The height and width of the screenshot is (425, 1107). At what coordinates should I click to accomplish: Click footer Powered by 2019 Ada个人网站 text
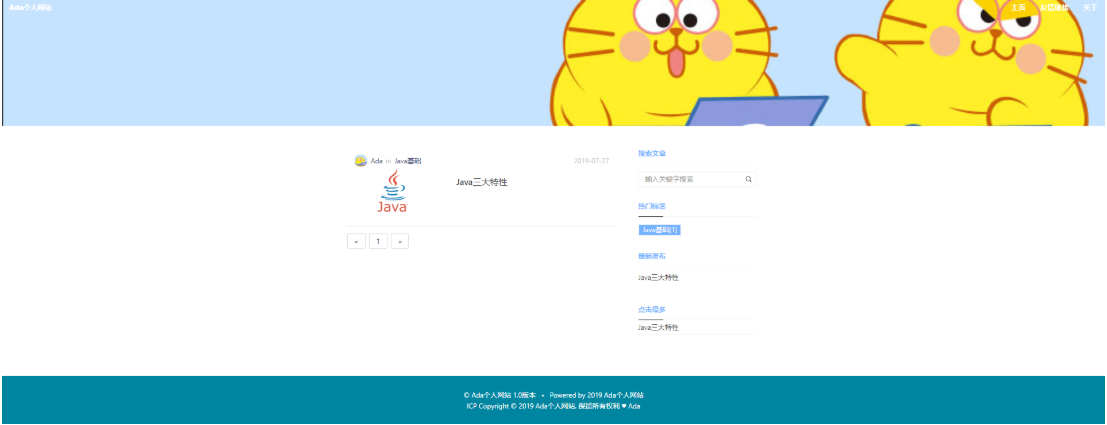[597, 395]
